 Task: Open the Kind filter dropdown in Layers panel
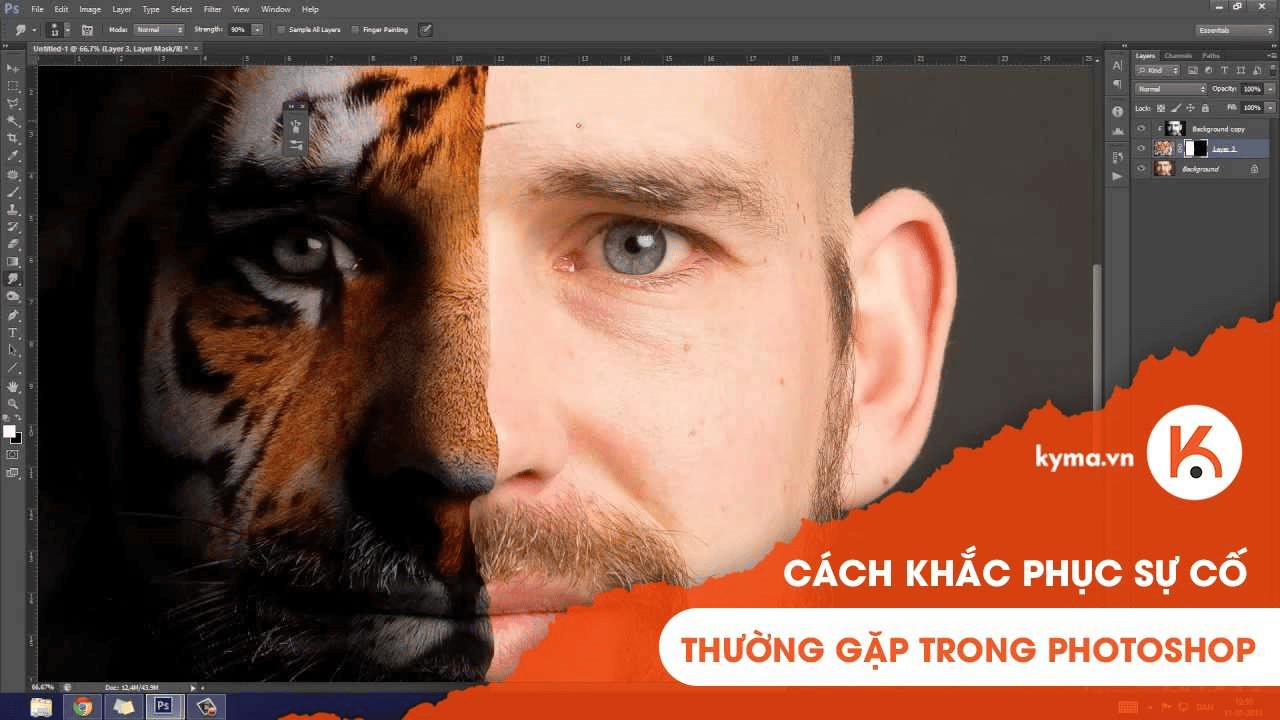(x=1157, y=70)
